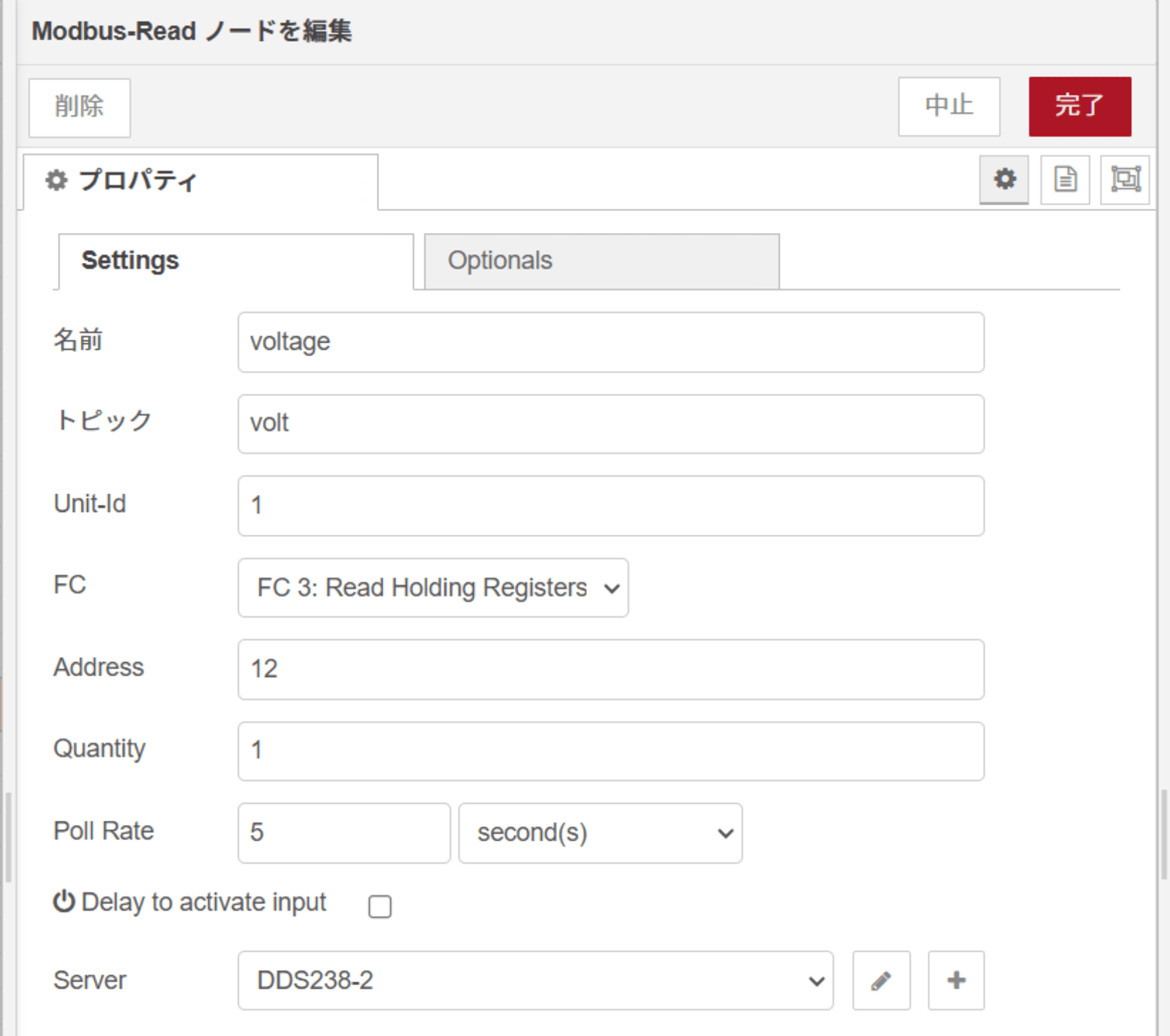
Task: Open node properties gear icon
Action: (1004, 180)
